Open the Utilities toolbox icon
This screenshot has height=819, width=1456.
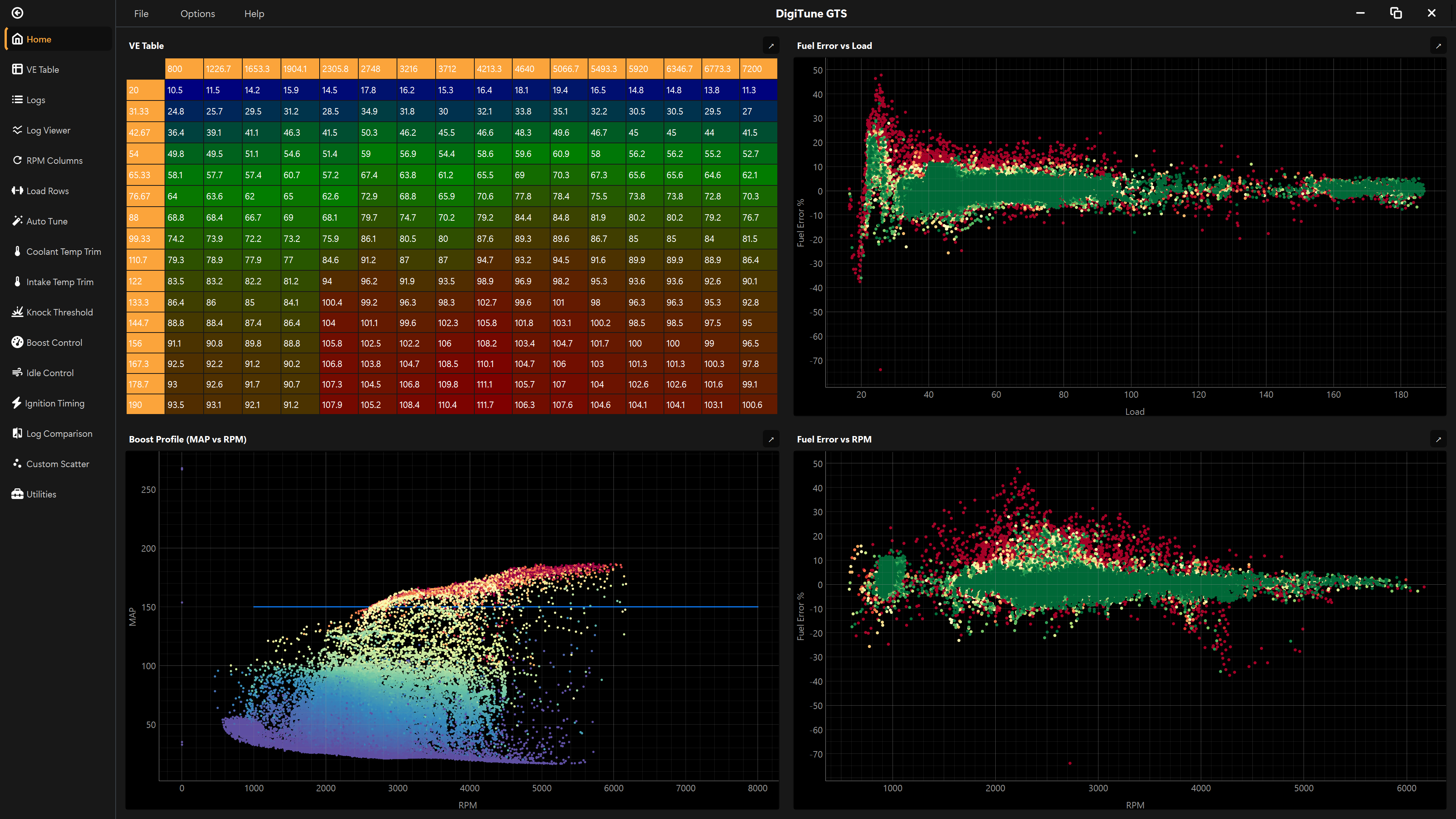point(17,494)
